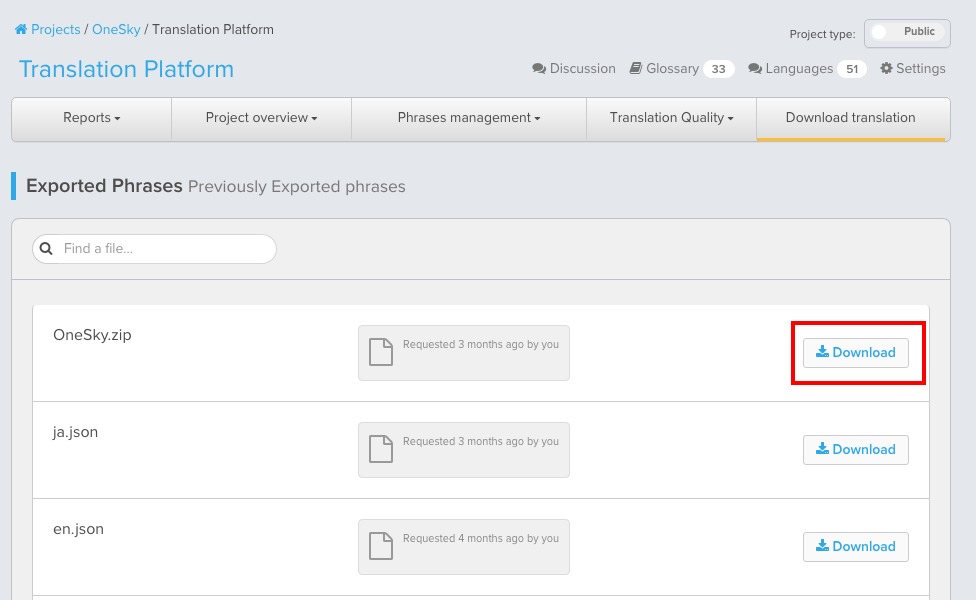976x600 pixels.
Task: Download the ja.json file
Action: click(x=855, y=450)
